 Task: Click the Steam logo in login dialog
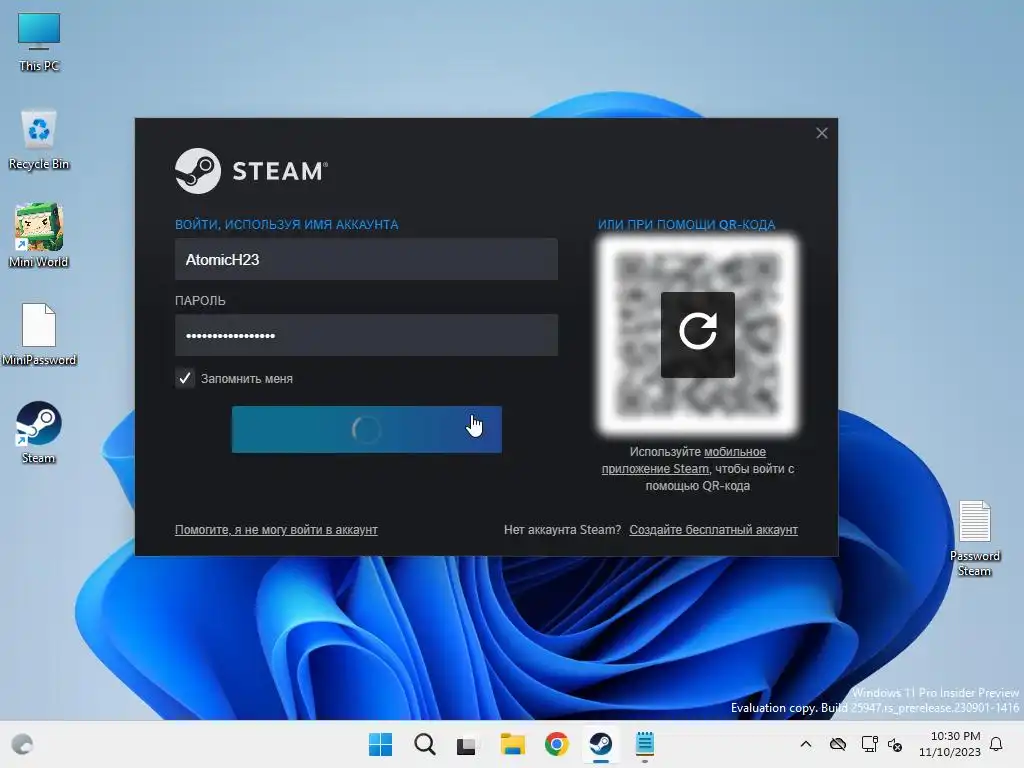[x=251, y=171]
